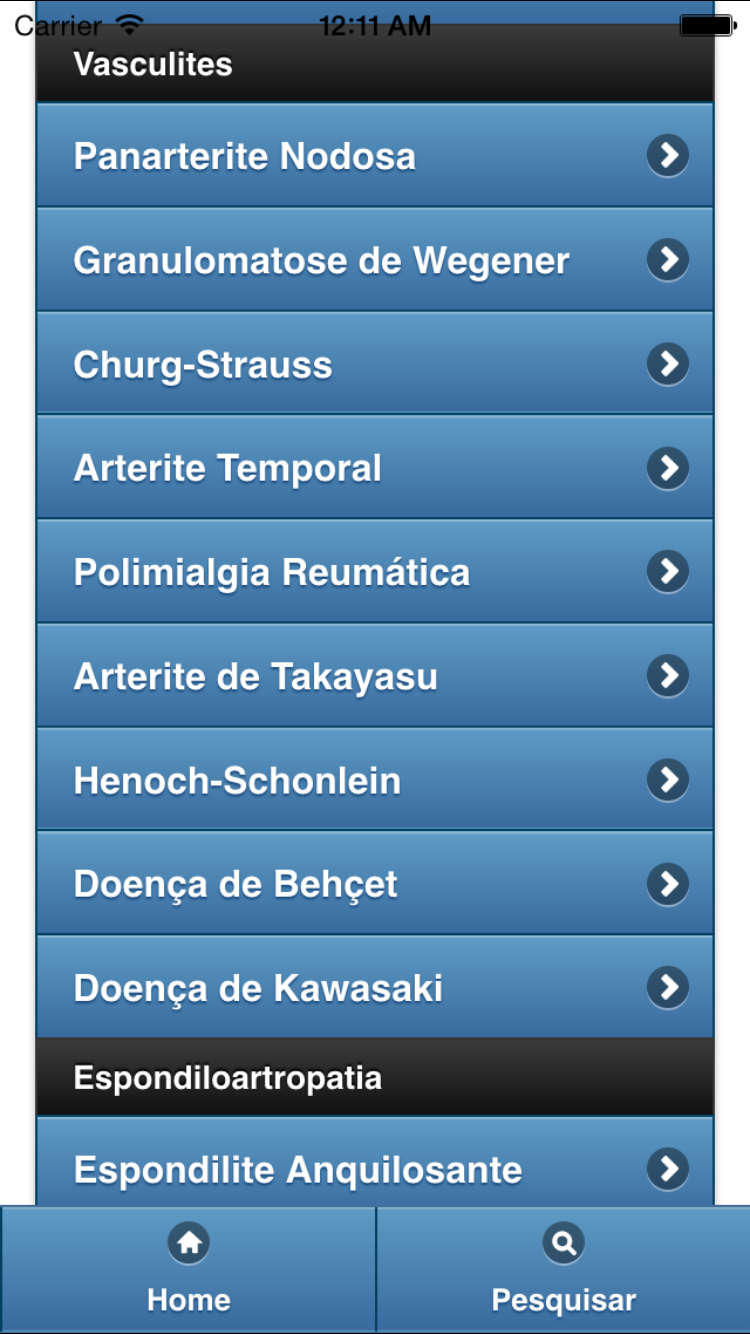Screen dimensions: 750x1334
Task: Switch to the Home tab label
Action: pyautogui.click(x=189, y=1300)
